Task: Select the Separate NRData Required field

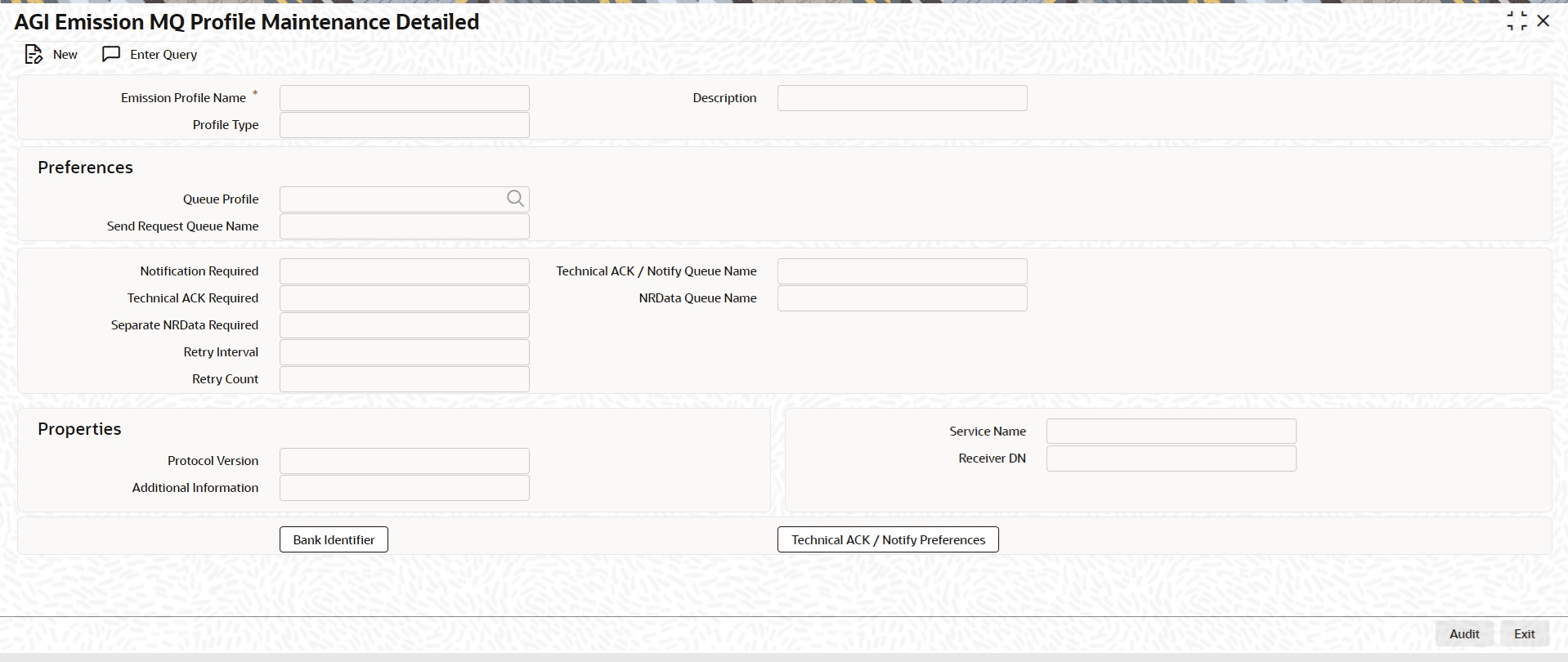Action: pyautogui.click(x=405, y=325)
